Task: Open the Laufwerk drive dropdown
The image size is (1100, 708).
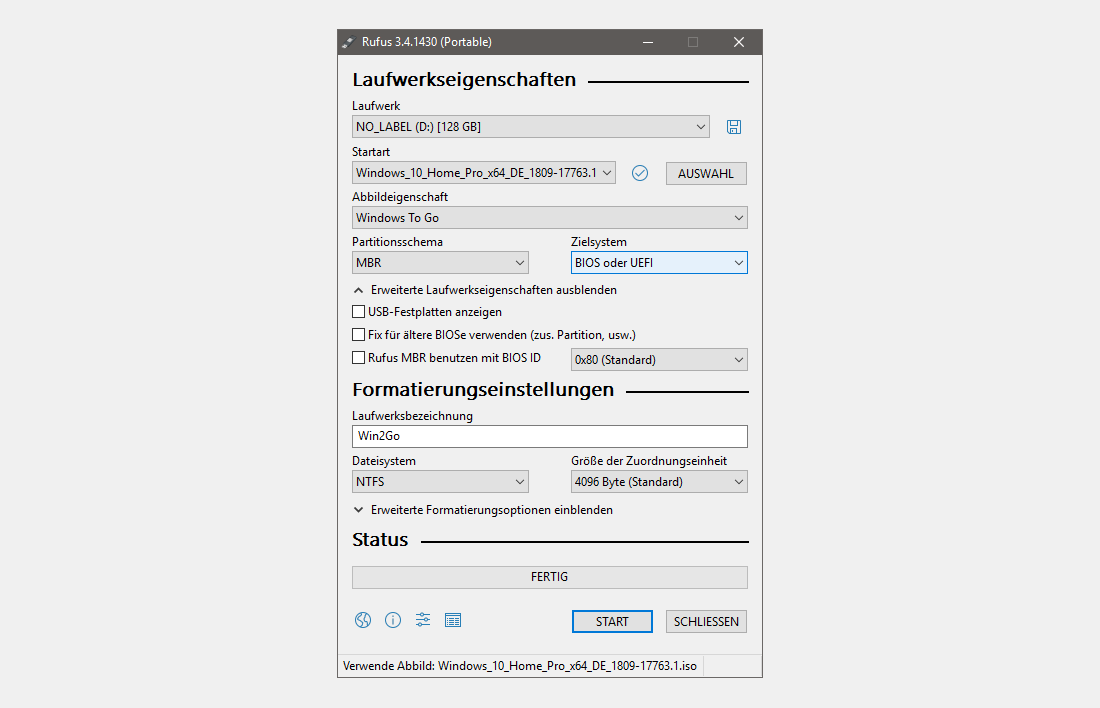Action: click(x=531, y=127)
